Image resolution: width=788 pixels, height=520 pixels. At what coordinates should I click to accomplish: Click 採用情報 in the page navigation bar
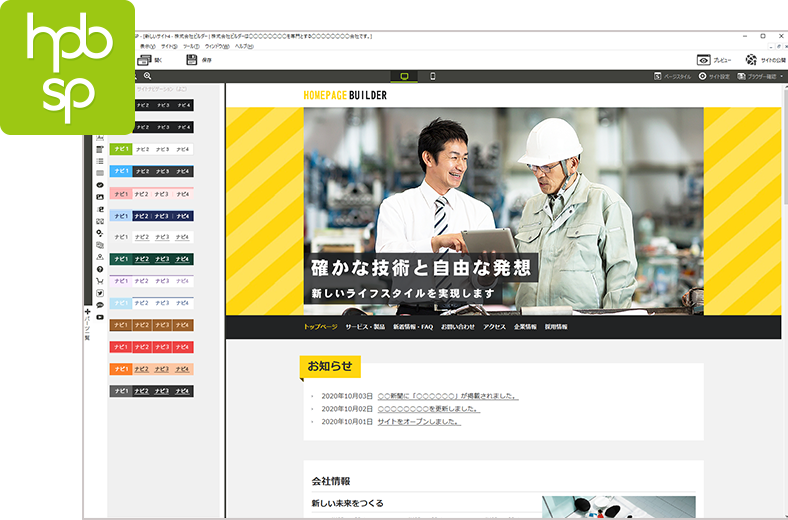coord(556,327)
